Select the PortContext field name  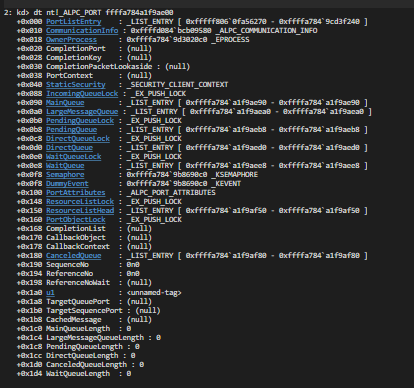(x=69, y=76)
